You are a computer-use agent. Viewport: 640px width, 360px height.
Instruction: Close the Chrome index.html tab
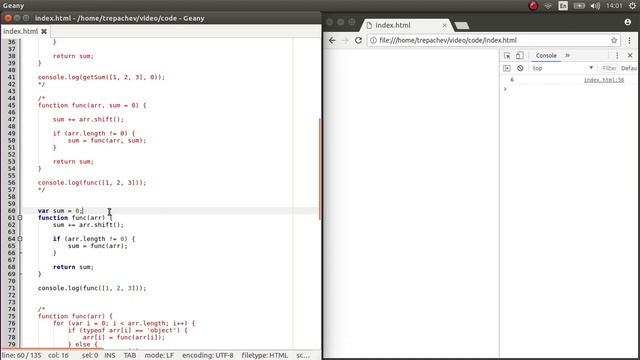click(x=444, y=25)
